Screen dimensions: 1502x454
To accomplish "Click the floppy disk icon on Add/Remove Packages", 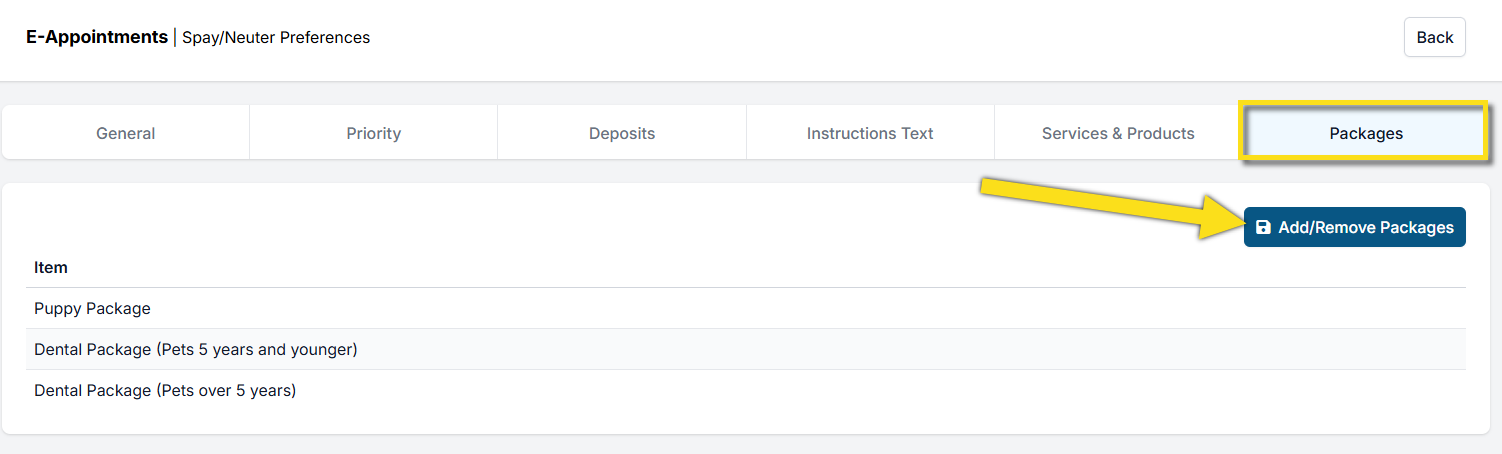I will 1263,227.
